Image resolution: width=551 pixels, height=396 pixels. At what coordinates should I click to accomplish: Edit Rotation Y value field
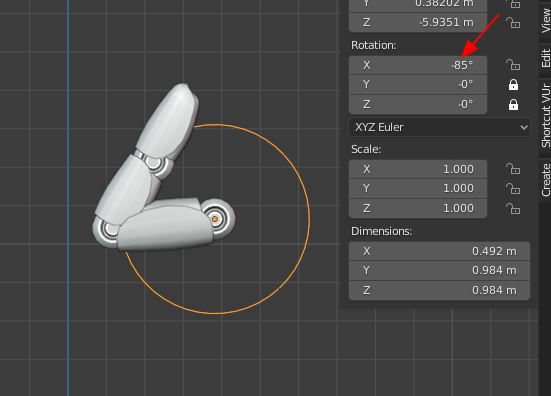pos(418,84)
